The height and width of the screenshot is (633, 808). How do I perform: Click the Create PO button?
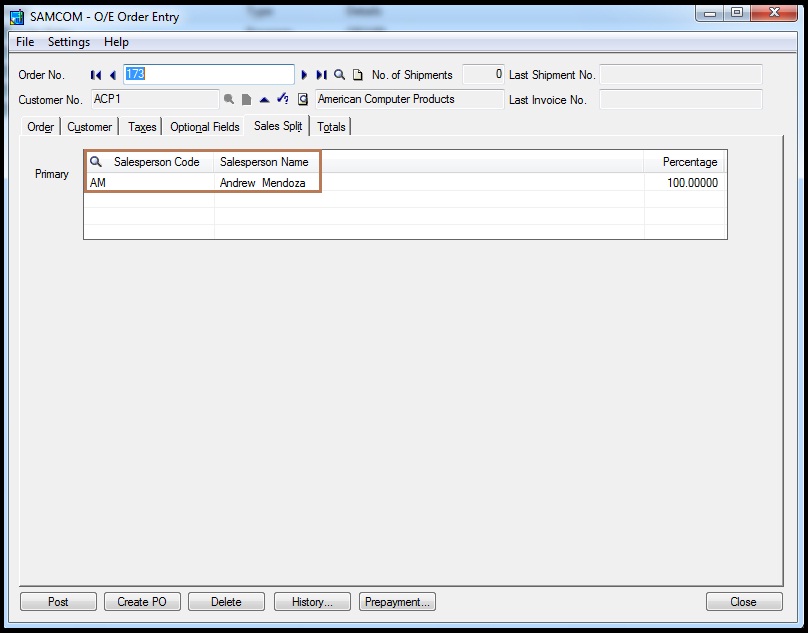(x=142, y=602)
